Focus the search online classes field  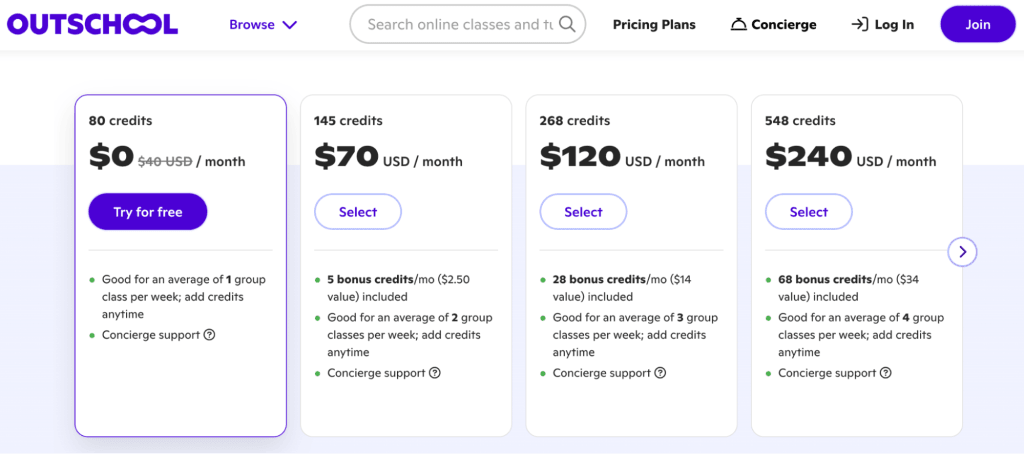pyautogui.click(x=459, y=24)
